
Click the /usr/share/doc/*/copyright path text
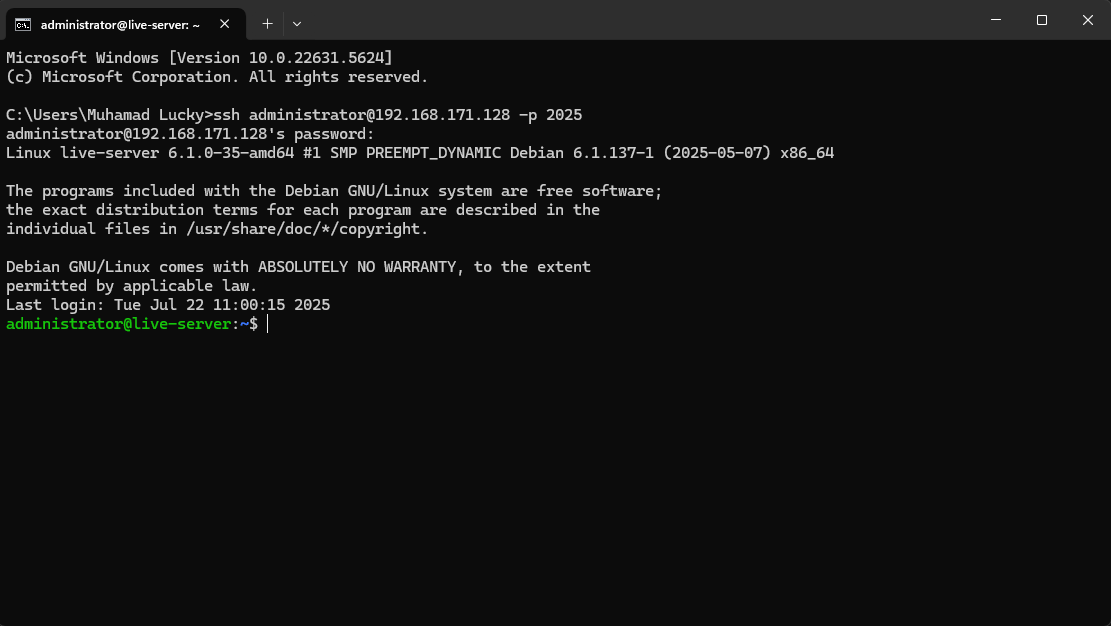(x=307, y=229)
